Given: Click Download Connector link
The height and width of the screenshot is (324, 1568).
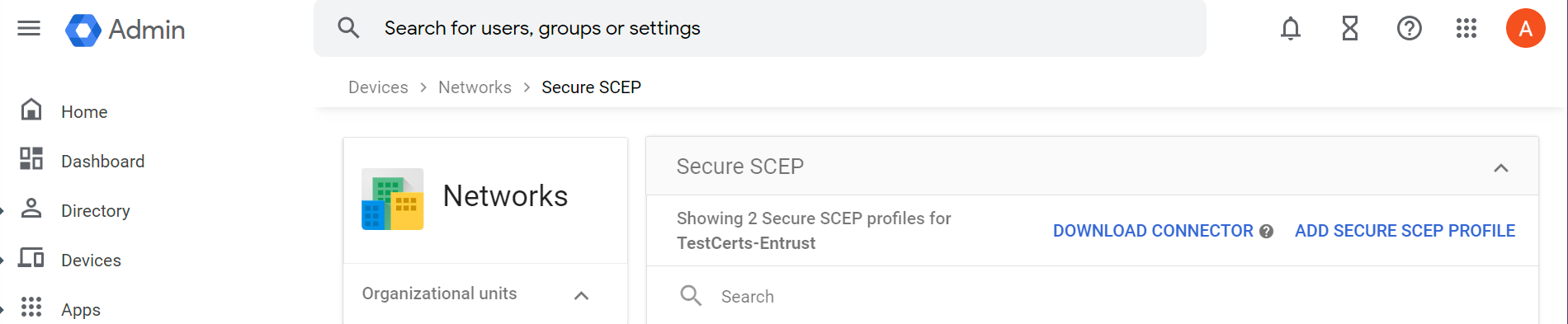Looking at the screenshot, I should tap(1153, 231).
